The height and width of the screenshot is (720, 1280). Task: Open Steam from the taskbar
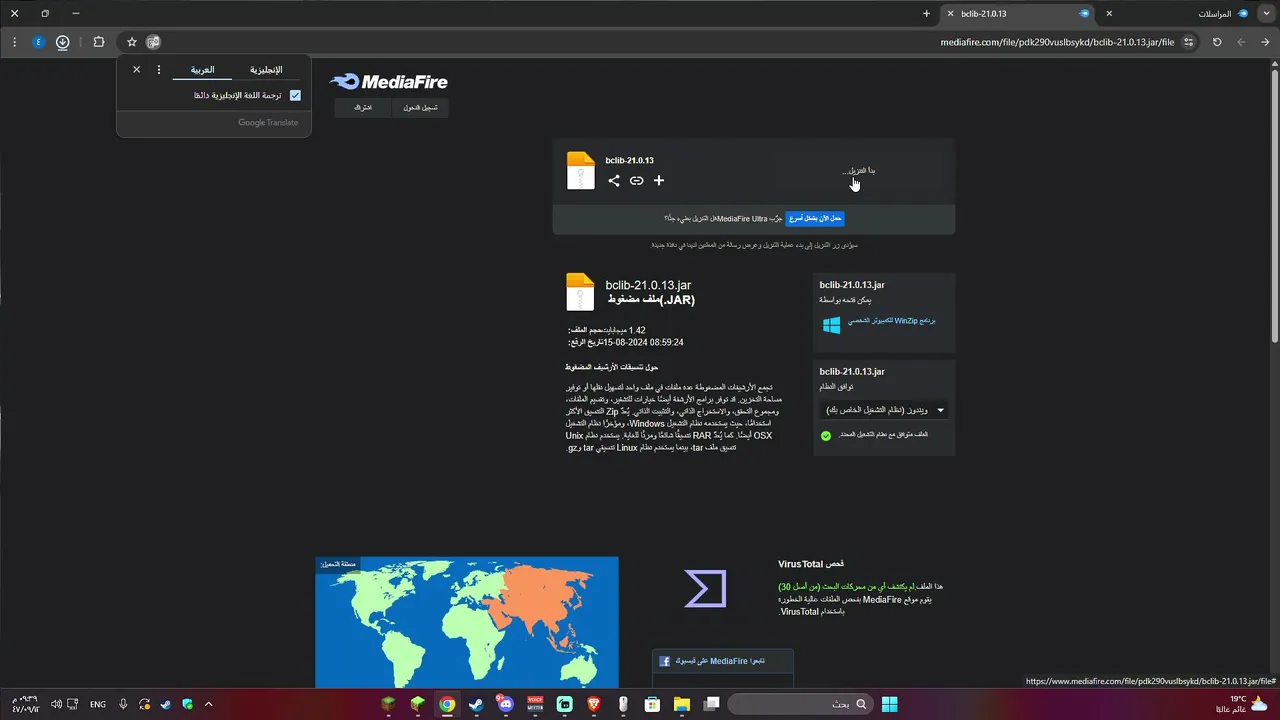click(x=476, y=705)
